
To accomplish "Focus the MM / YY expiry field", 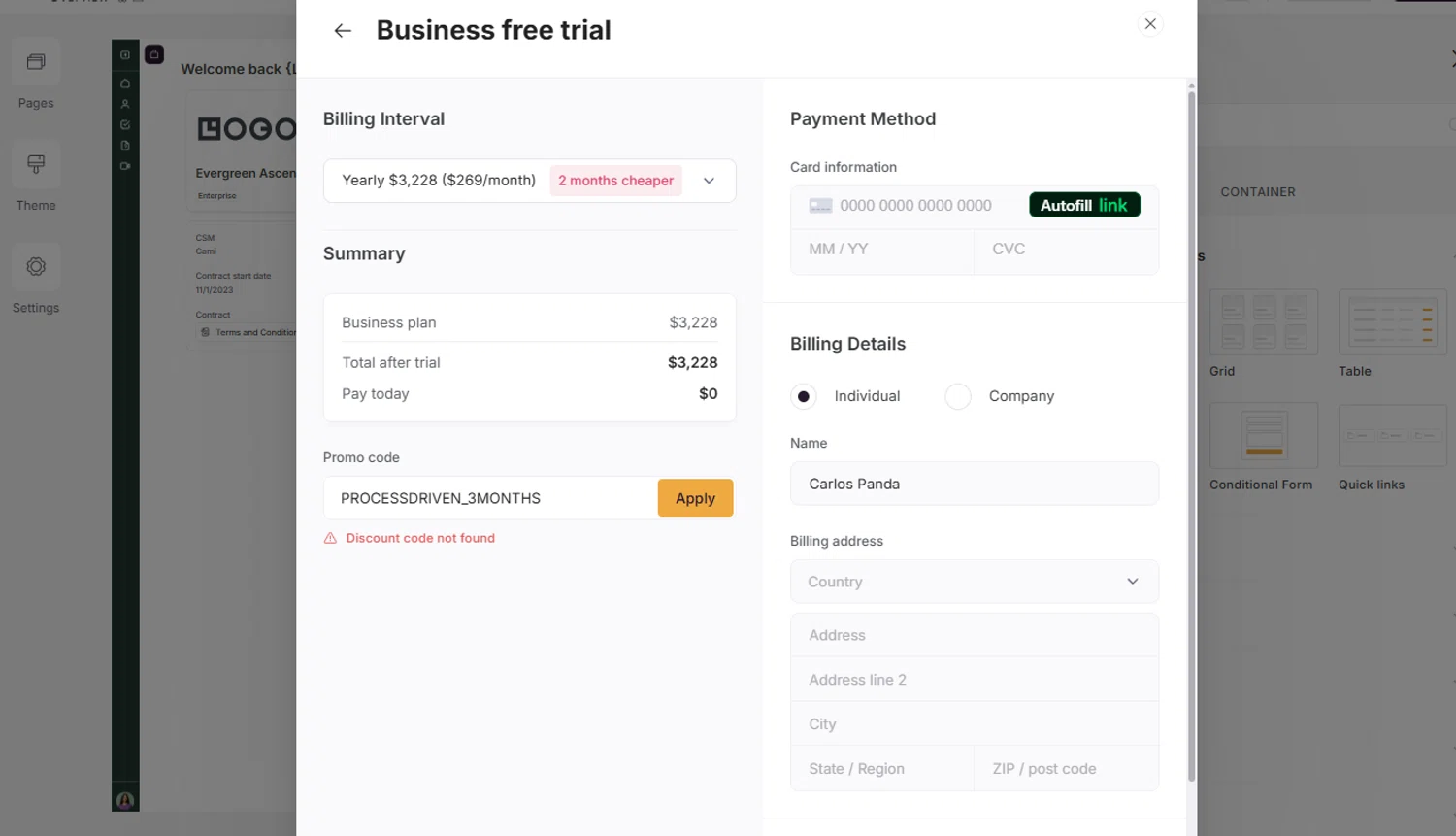I will click(881, 250).
